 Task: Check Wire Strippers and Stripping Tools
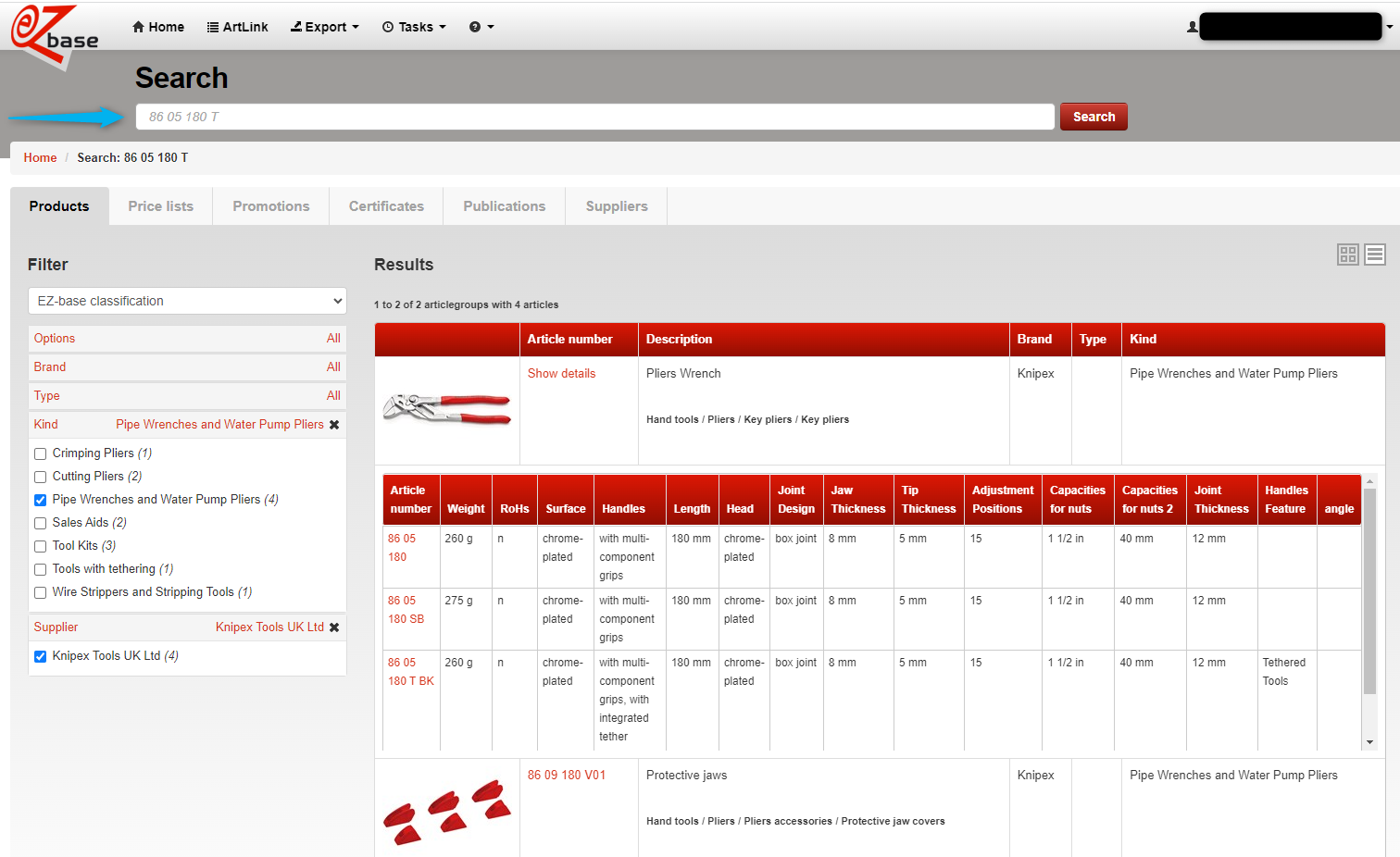[40, 592]
